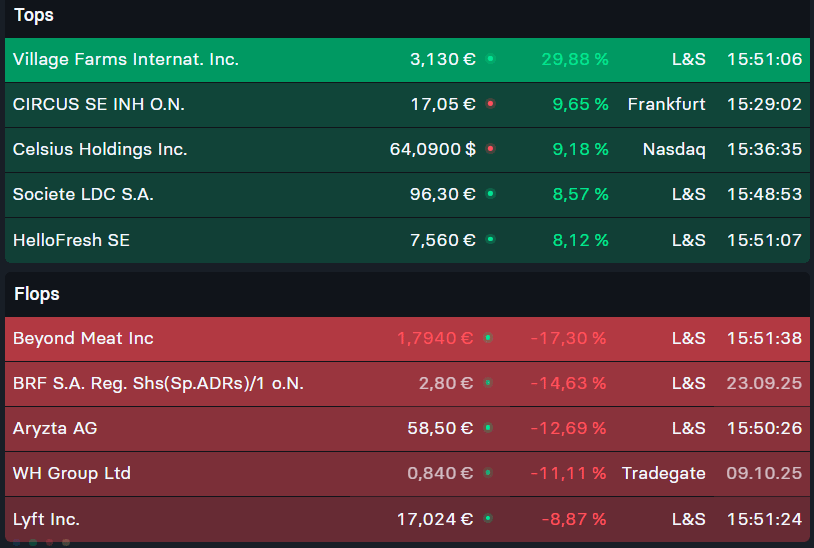Open BRF S.A. Reg. Shs(Sp.ADRs)/1 o.N. stock
Image resolution: width=814 pixels, height=548 pixels.
point(158,383)
